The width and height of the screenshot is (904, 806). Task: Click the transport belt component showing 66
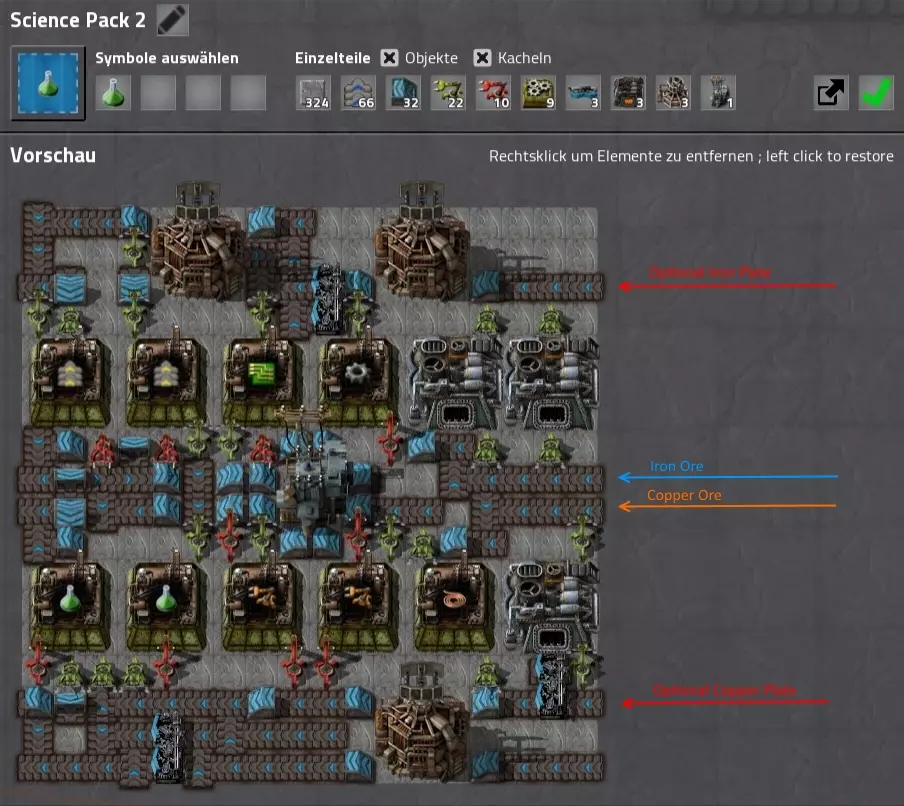[x=358, y=92]
